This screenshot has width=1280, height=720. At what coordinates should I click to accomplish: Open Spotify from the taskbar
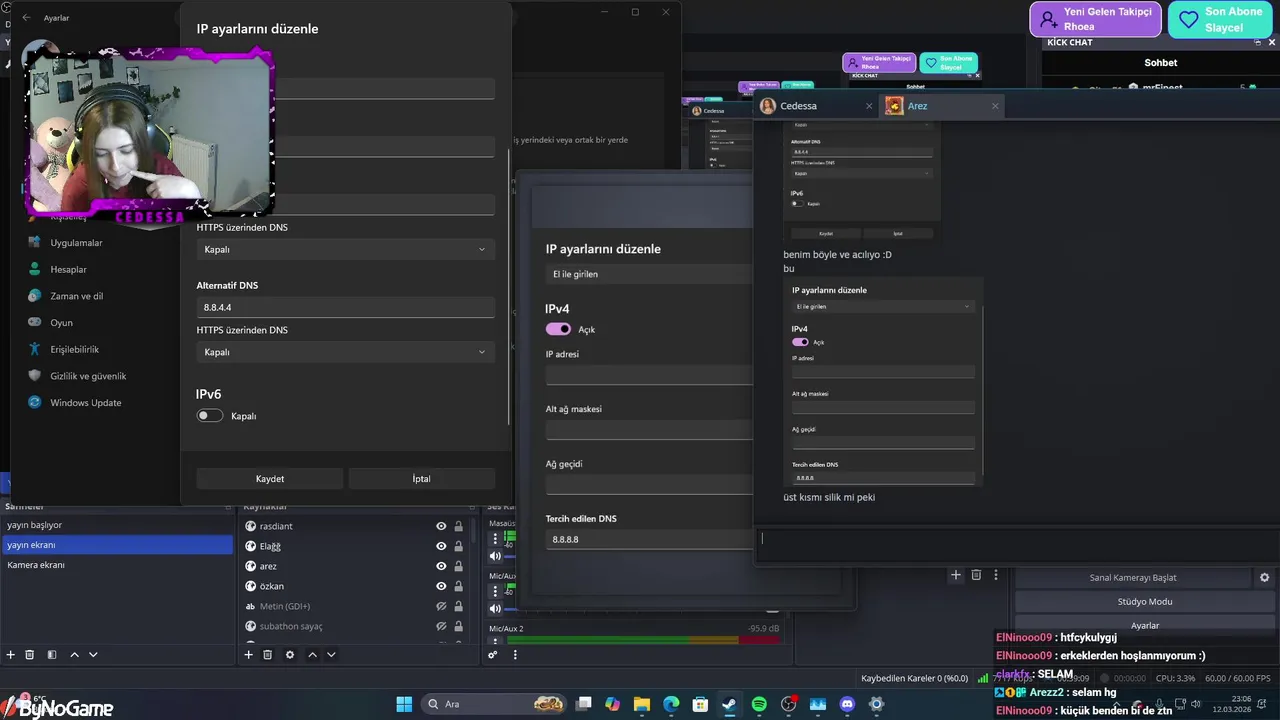(x=759, y=704)
